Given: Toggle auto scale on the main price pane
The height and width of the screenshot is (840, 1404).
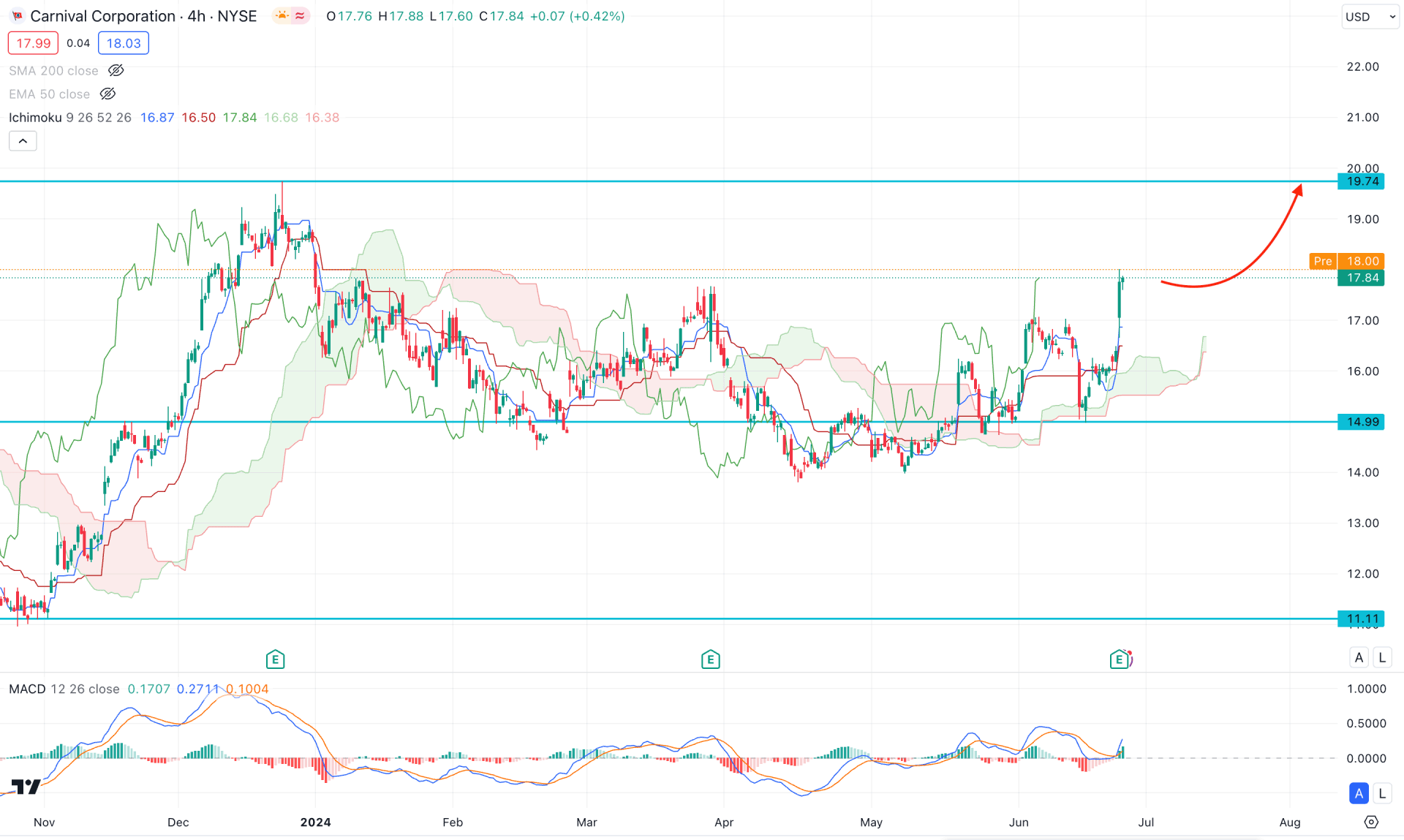Looking at the screenshot, I should (x=1359, y=657).
